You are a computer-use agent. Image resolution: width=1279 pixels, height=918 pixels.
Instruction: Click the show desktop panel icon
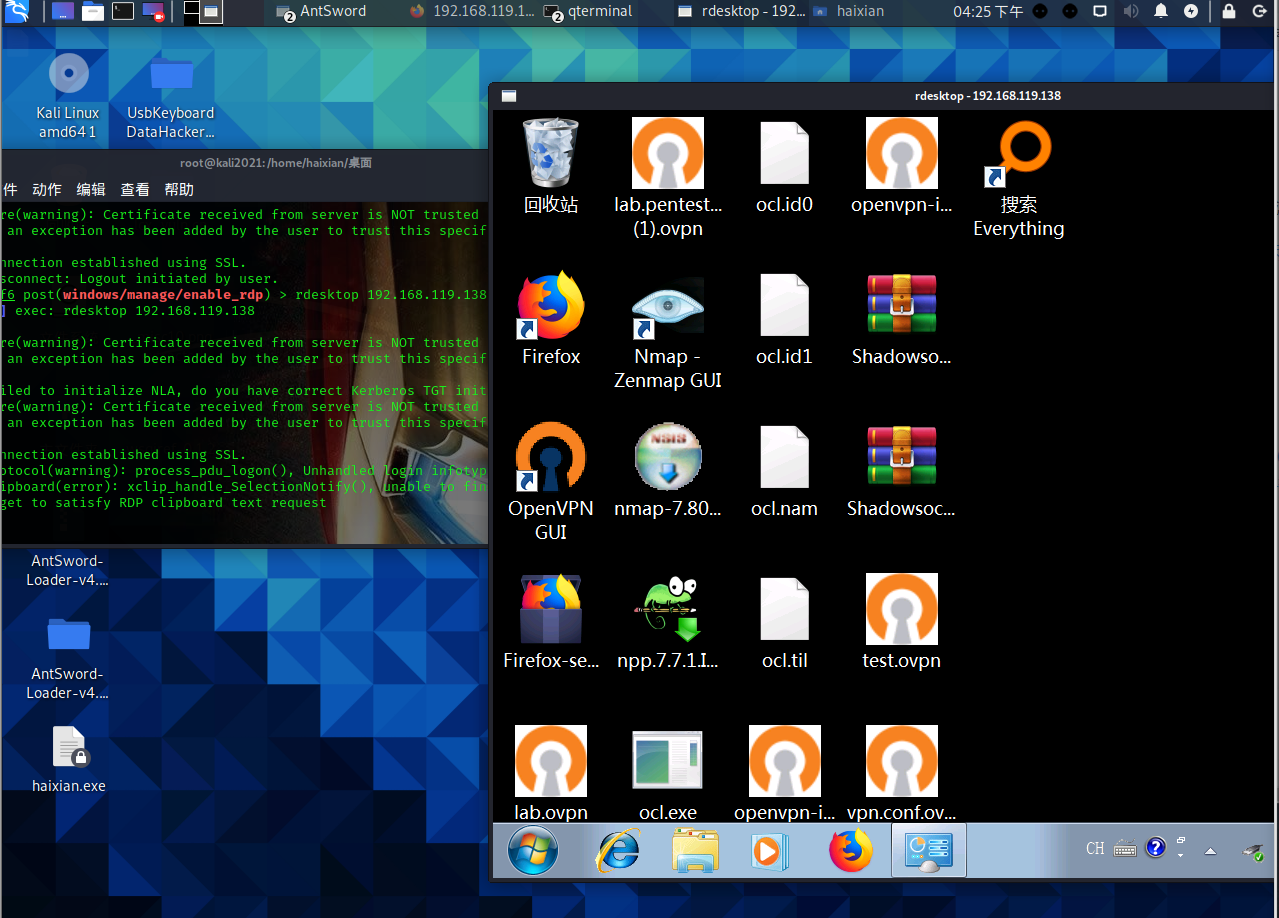point(62,12)
